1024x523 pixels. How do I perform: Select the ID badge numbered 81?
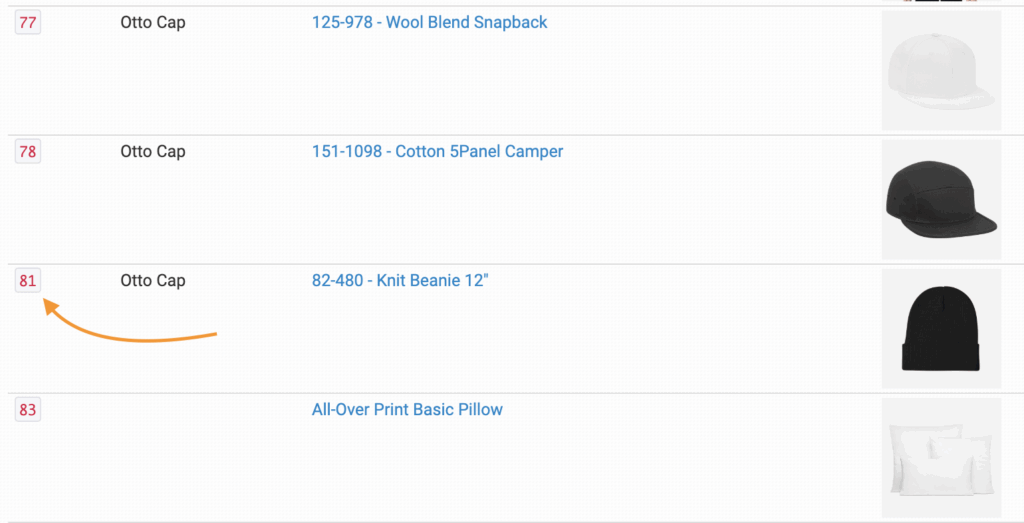coord(27,281)
